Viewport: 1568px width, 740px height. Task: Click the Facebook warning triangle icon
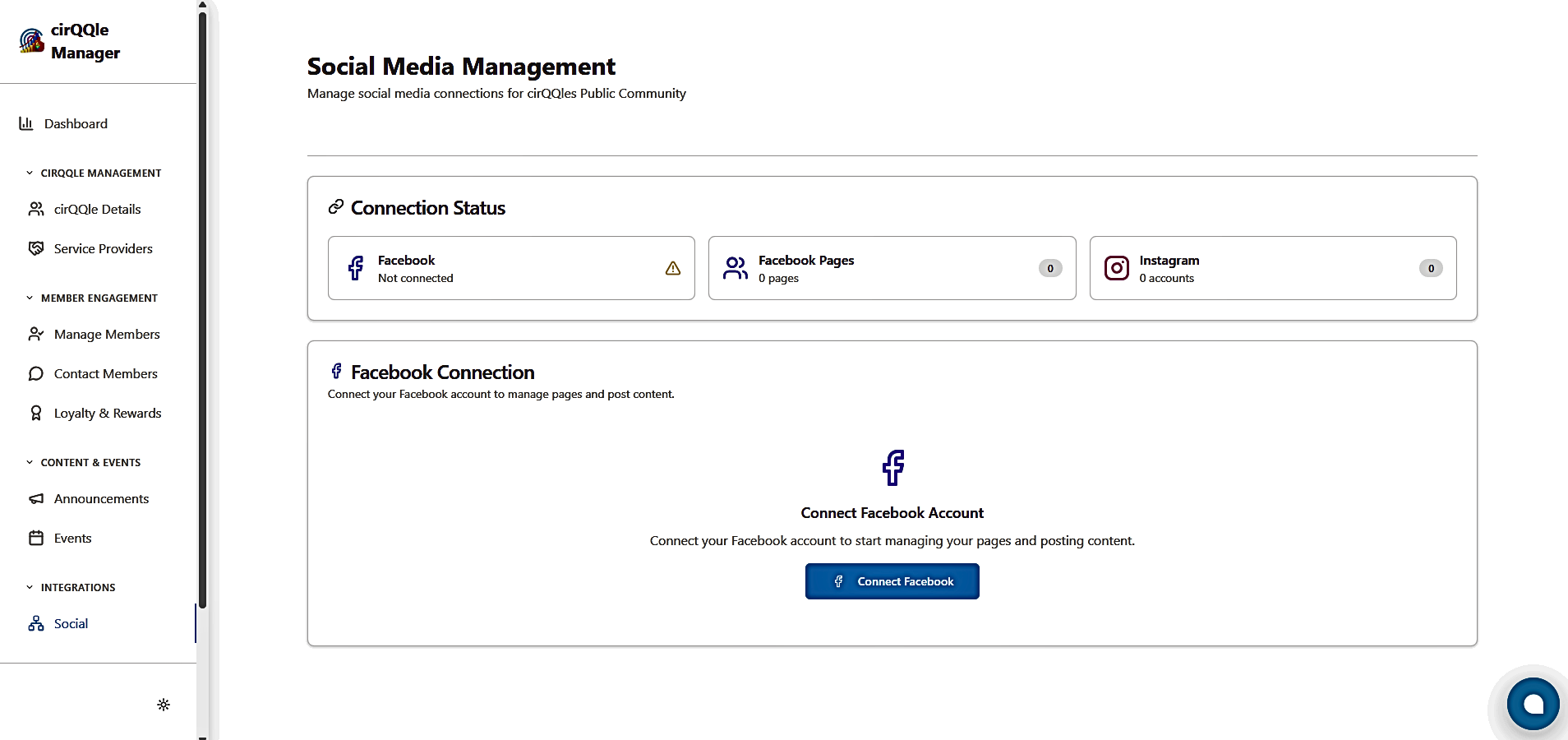click(673, 268)
